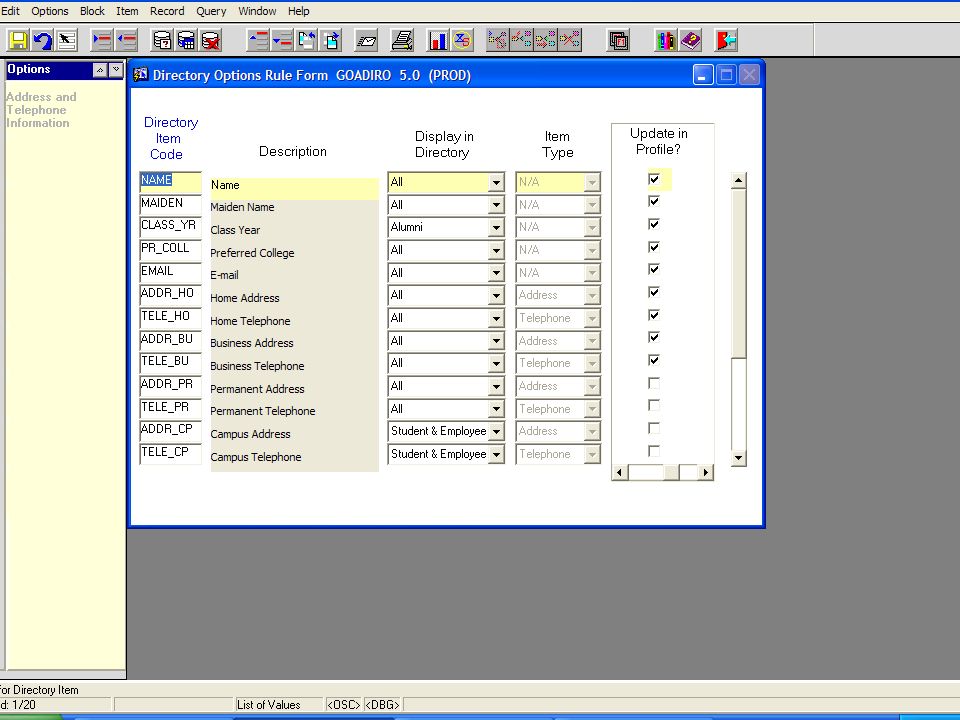Click horizontal scrollbar right arrow under Update column
The height and width of the screenshot is (720, 960).
(706, 472)
